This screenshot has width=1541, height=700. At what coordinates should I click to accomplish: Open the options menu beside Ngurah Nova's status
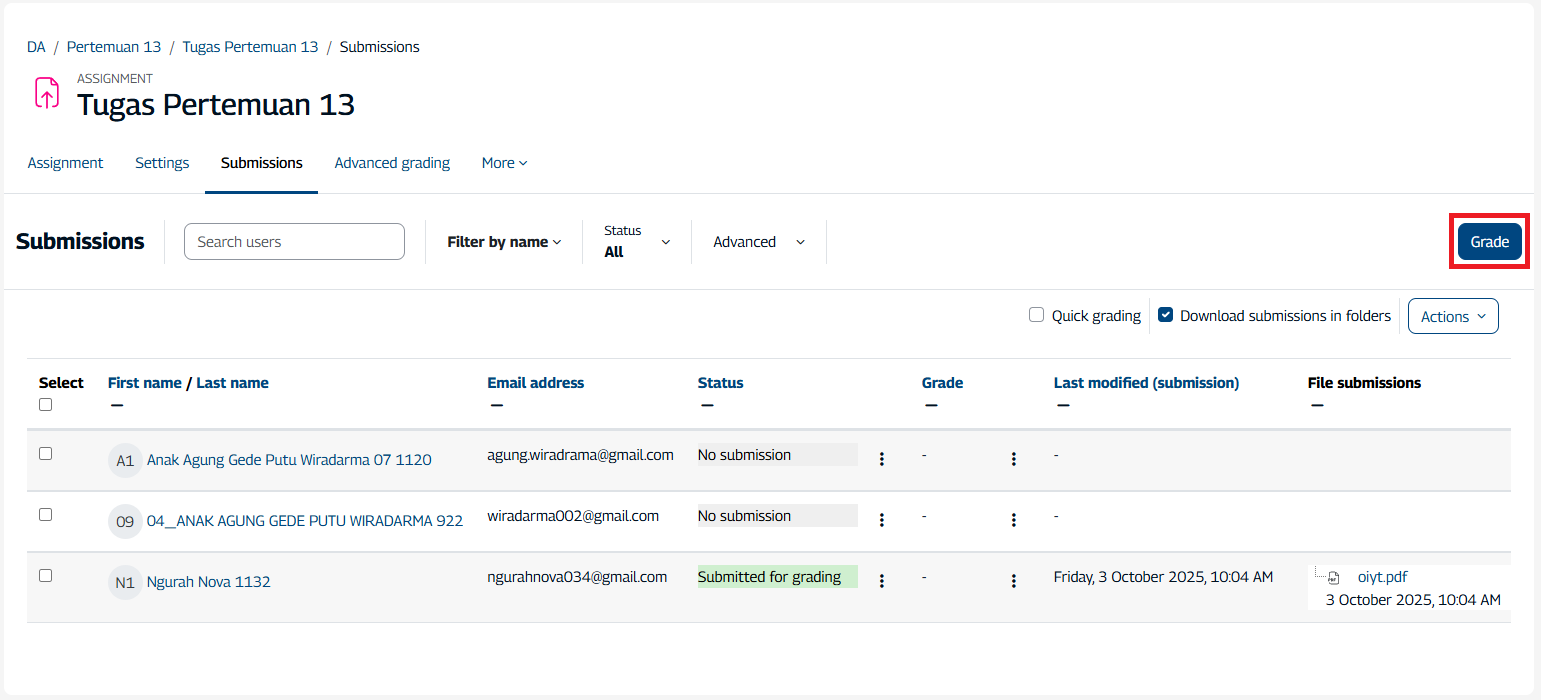tap(881, 580)
